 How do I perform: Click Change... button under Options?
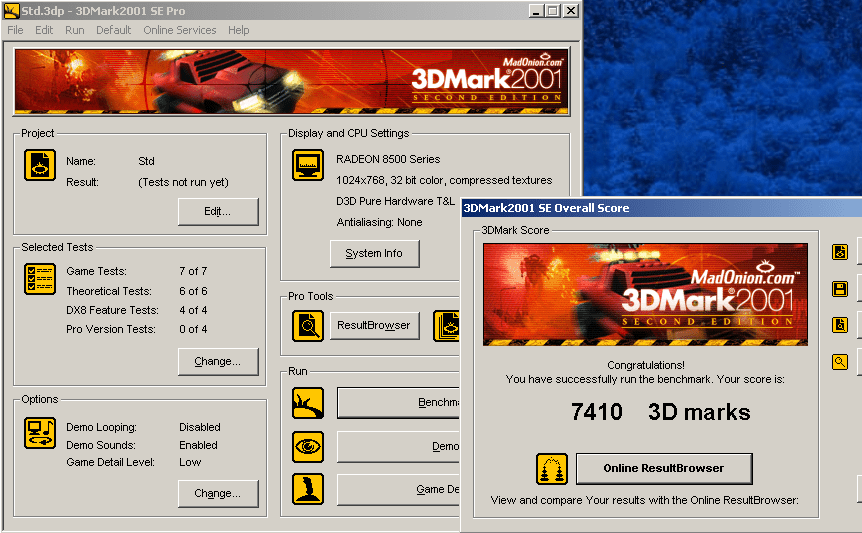(x=218, y=493)
